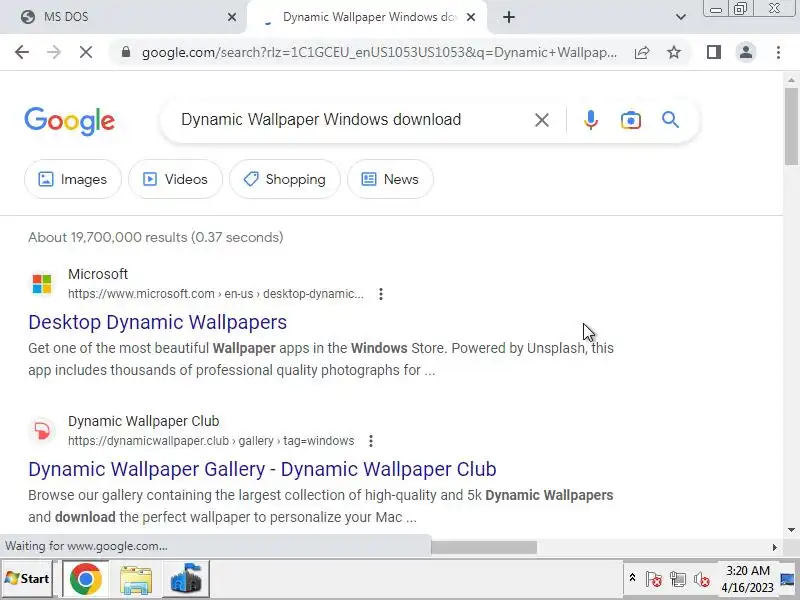Viewport: 800px width, 600px height.
Task: Open the Chrome three-dot menu
Action: [778, 52]
